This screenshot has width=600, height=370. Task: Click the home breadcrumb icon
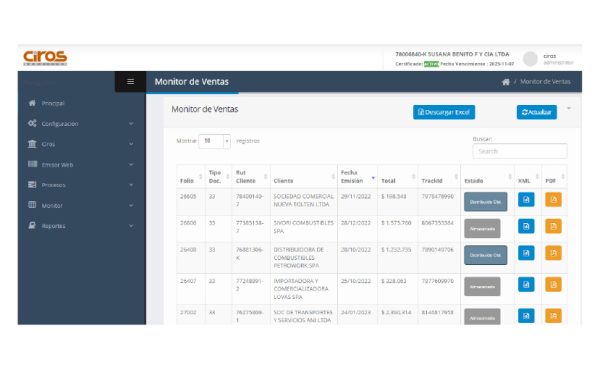506,82
